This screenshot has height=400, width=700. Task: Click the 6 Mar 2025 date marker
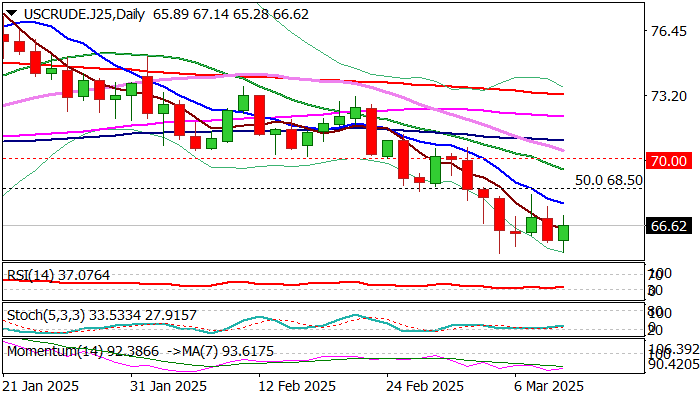tap(546, 385)
